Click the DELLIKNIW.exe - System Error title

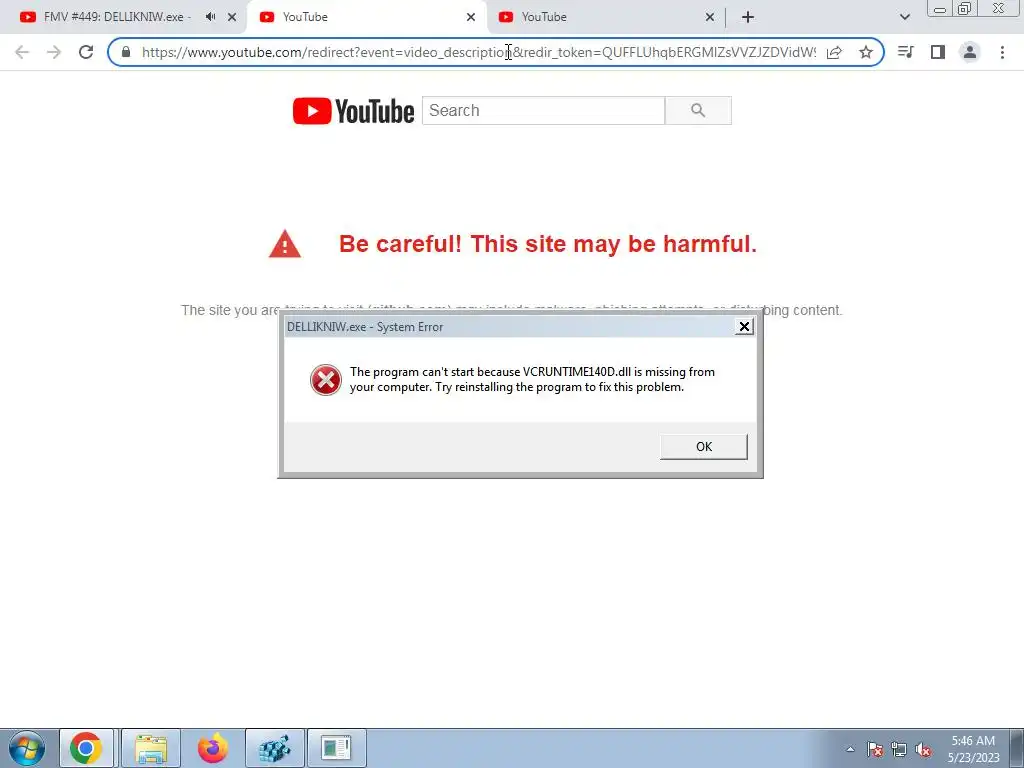click(x=365, y=327)
